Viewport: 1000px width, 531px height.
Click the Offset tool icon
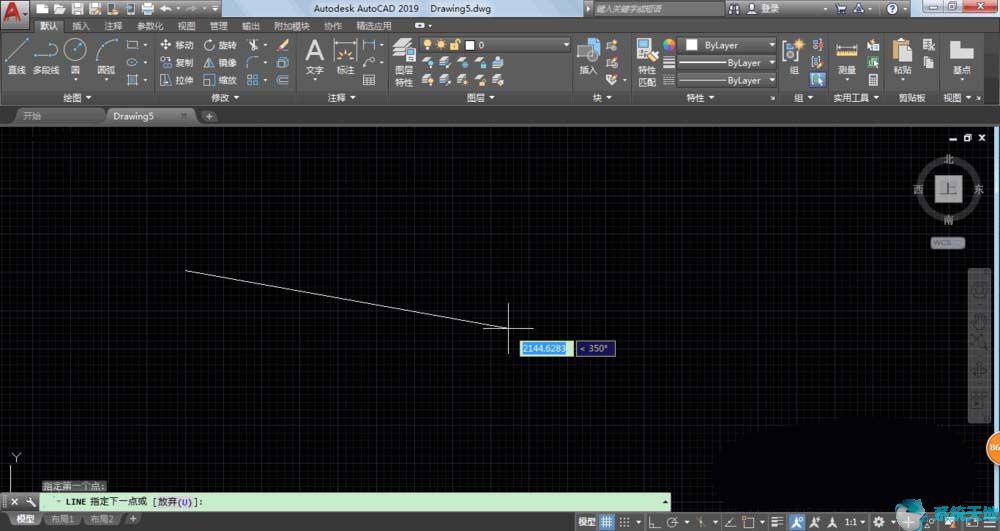(x=283, y=80)
